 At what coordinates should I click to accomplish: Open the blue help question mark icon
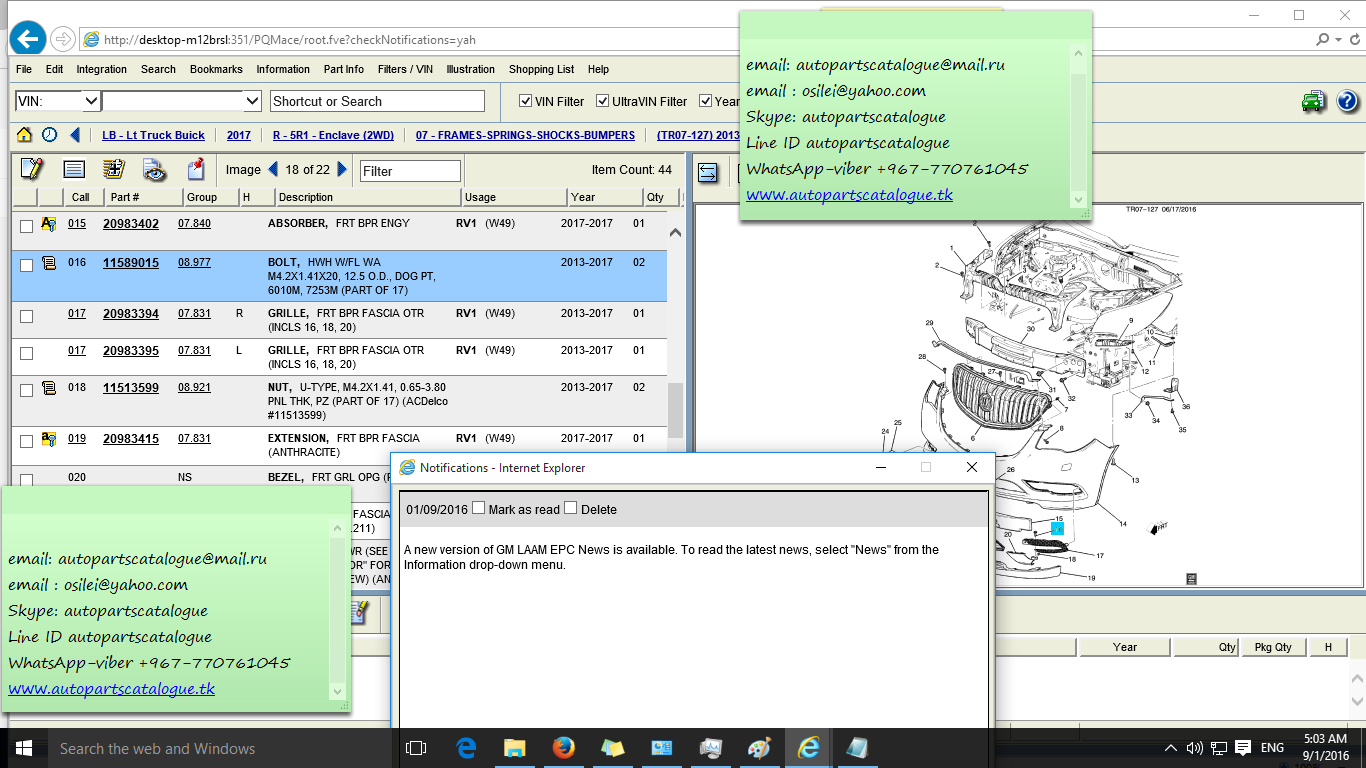[1347, 101]
